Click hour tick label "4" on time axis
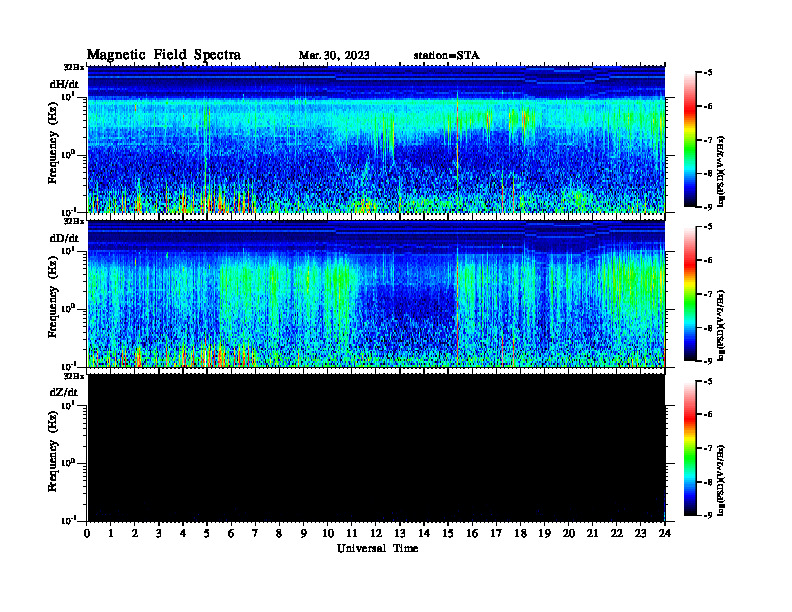Image resolution: width=792 pixels, height=612 pixels. [x=183, y=533]
